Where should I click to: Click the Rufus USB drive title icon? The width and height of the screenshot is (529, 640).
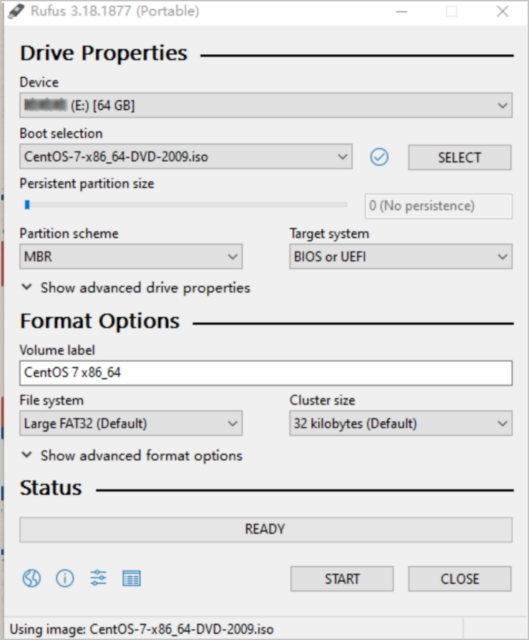coord(16,11)
